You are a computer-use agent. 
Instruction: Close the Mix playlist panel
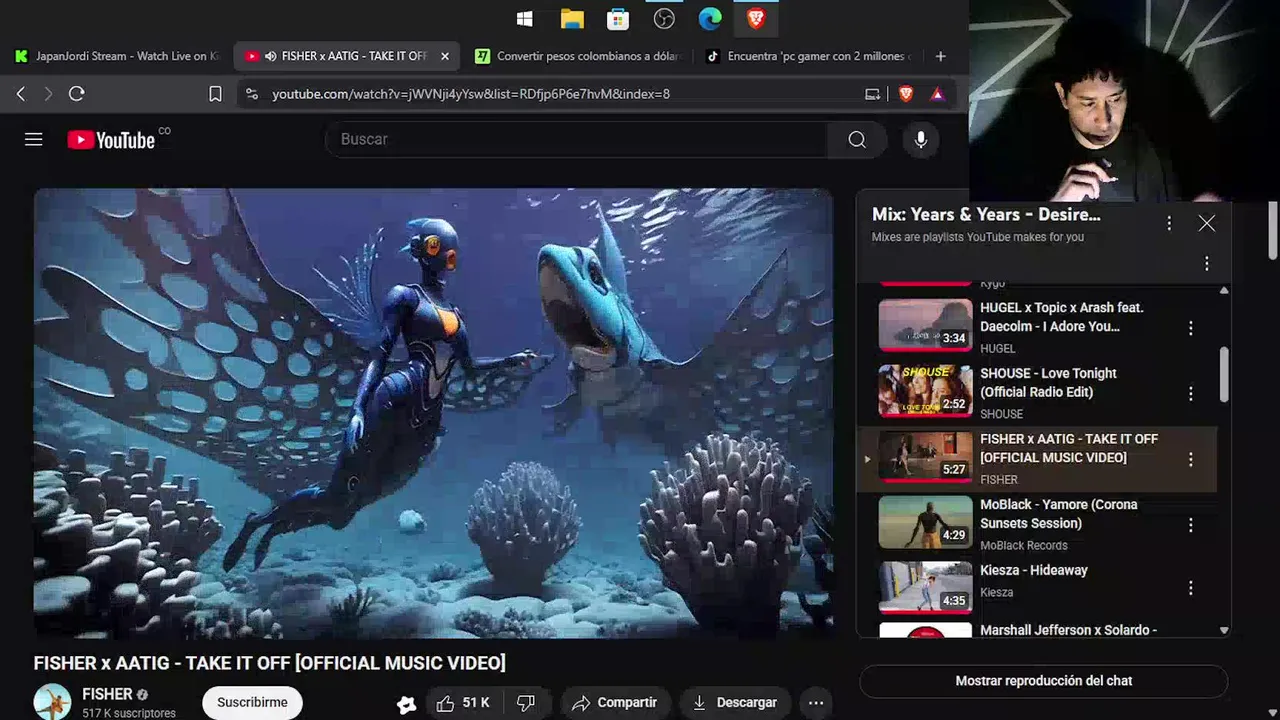click(x=1207, y=223)
